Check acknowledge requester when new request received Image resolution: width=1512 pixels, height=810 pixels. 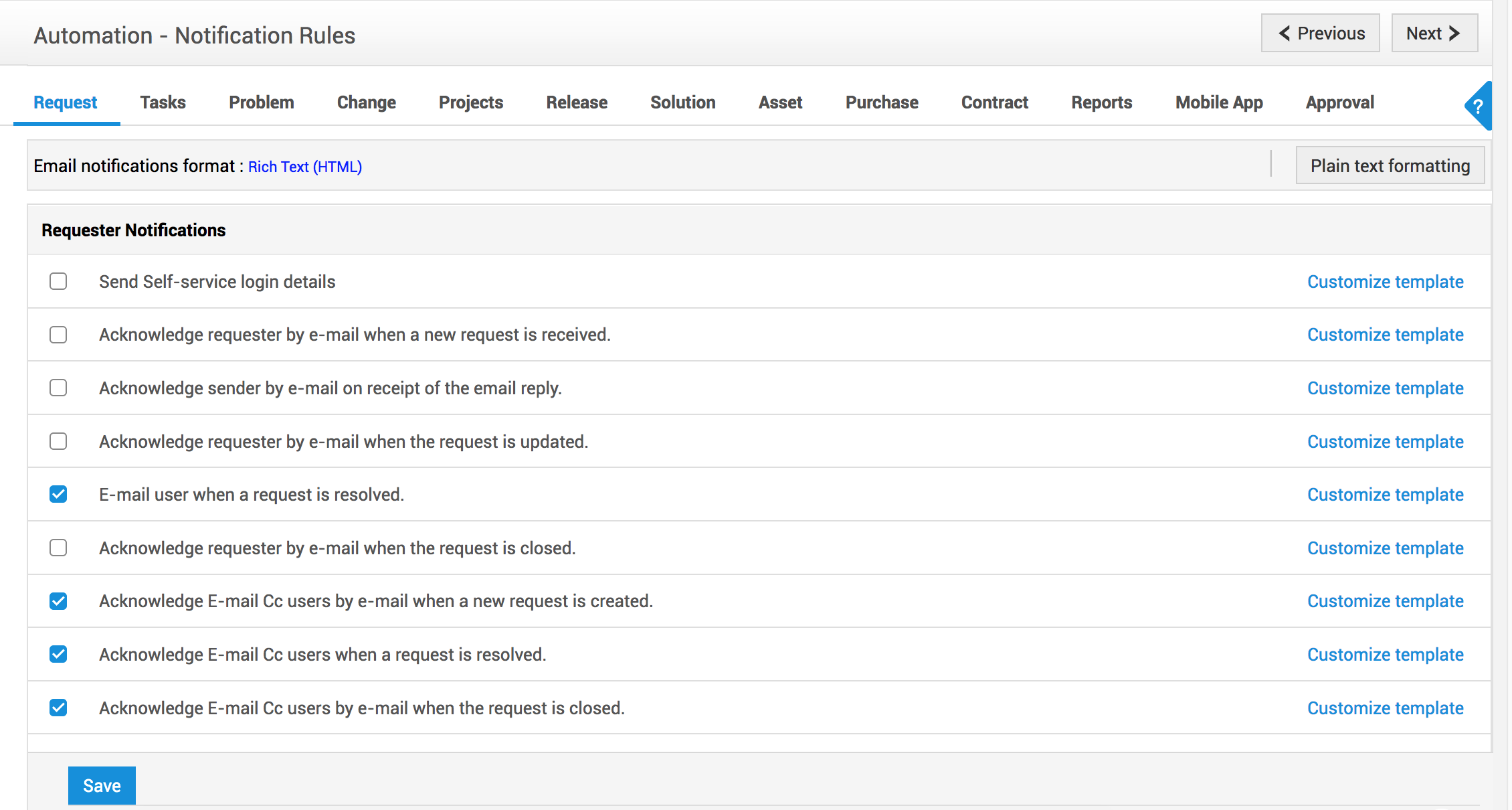pyautogui.click(x=58, y=335)
